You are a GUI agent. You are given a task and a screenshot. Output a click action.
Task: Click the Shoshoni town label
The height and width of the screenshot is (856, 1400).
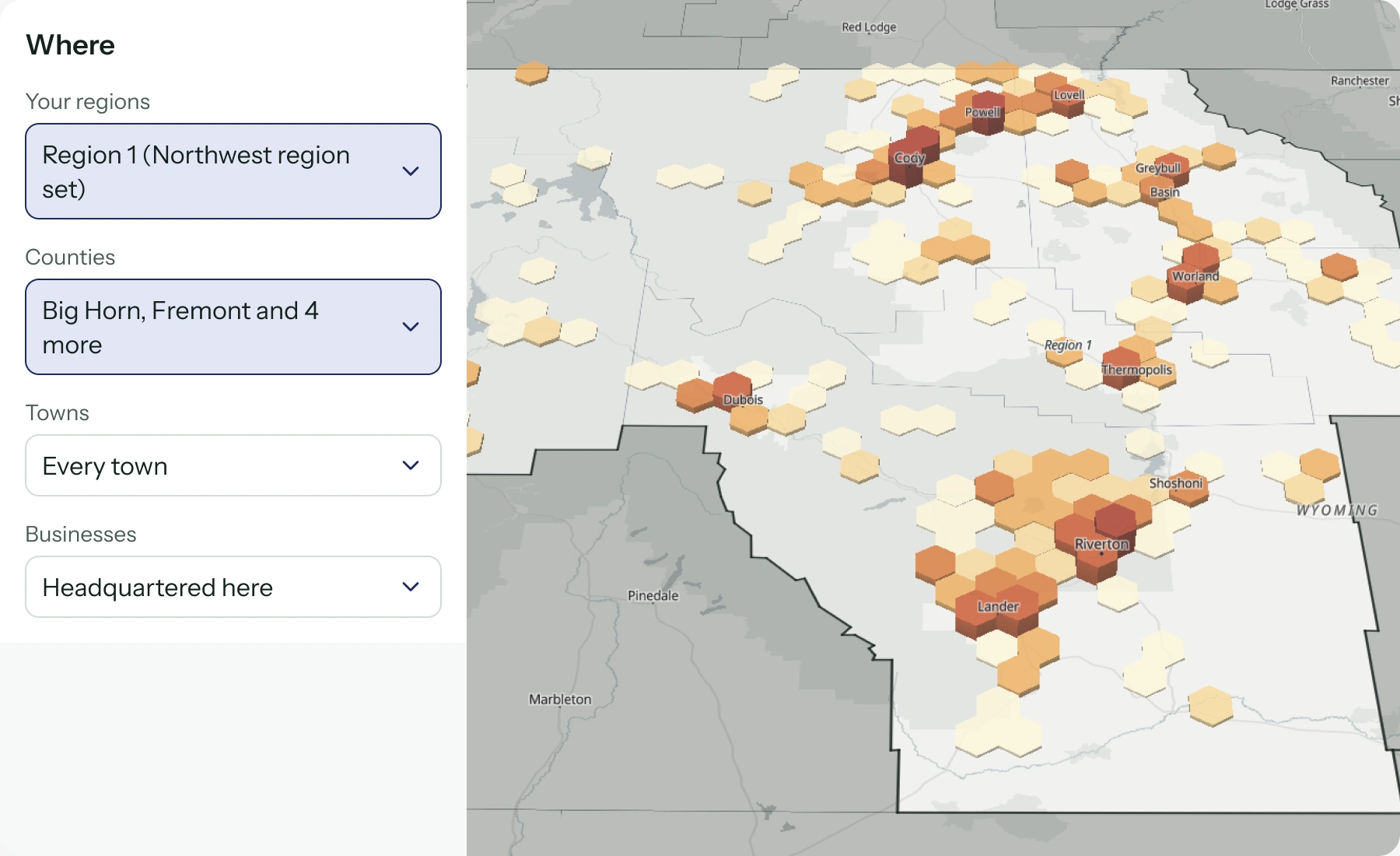click(x=1176, y=483)
